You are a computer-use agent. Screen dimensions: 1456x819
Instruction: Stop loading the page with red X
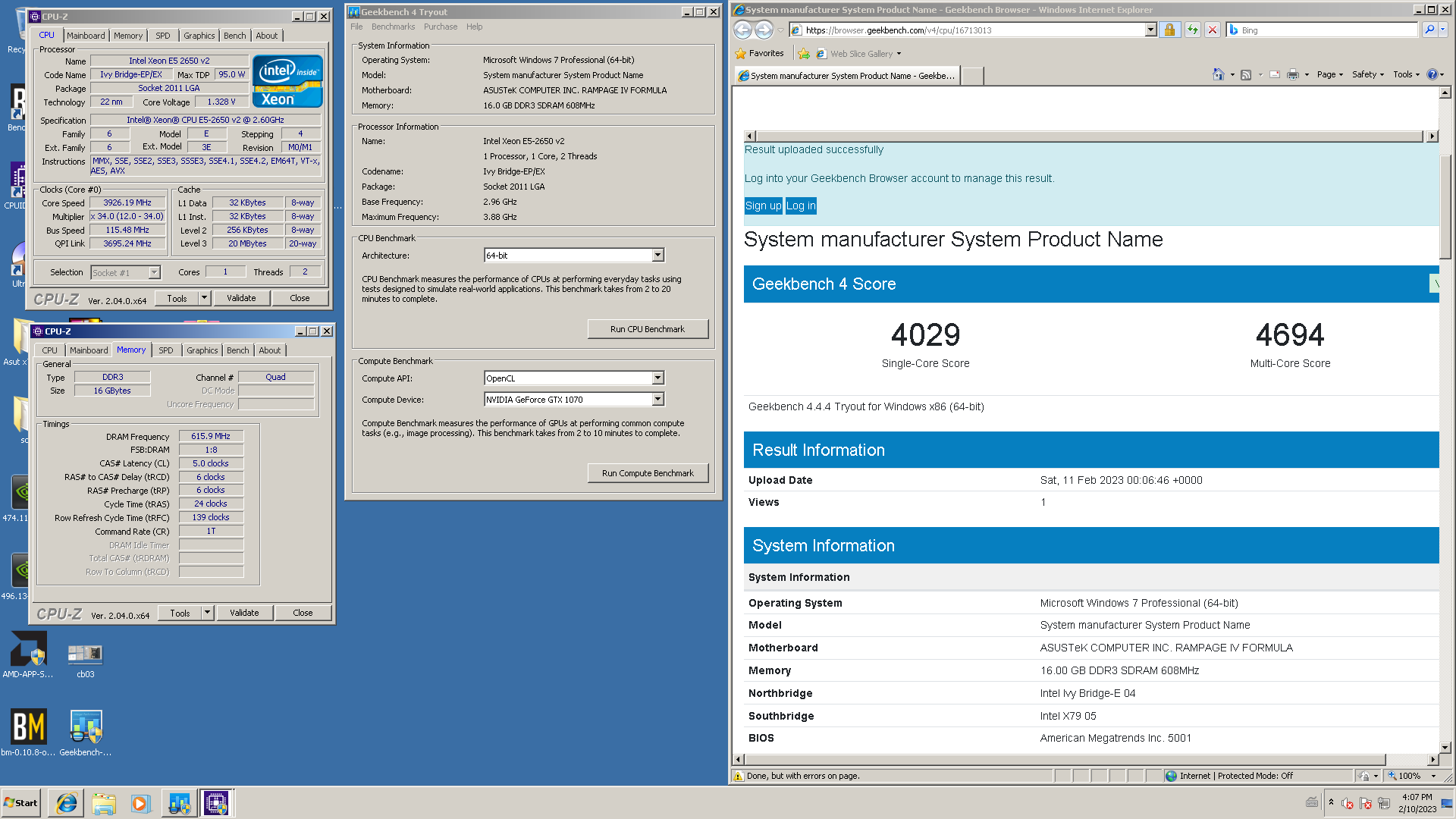point(1213,30)
